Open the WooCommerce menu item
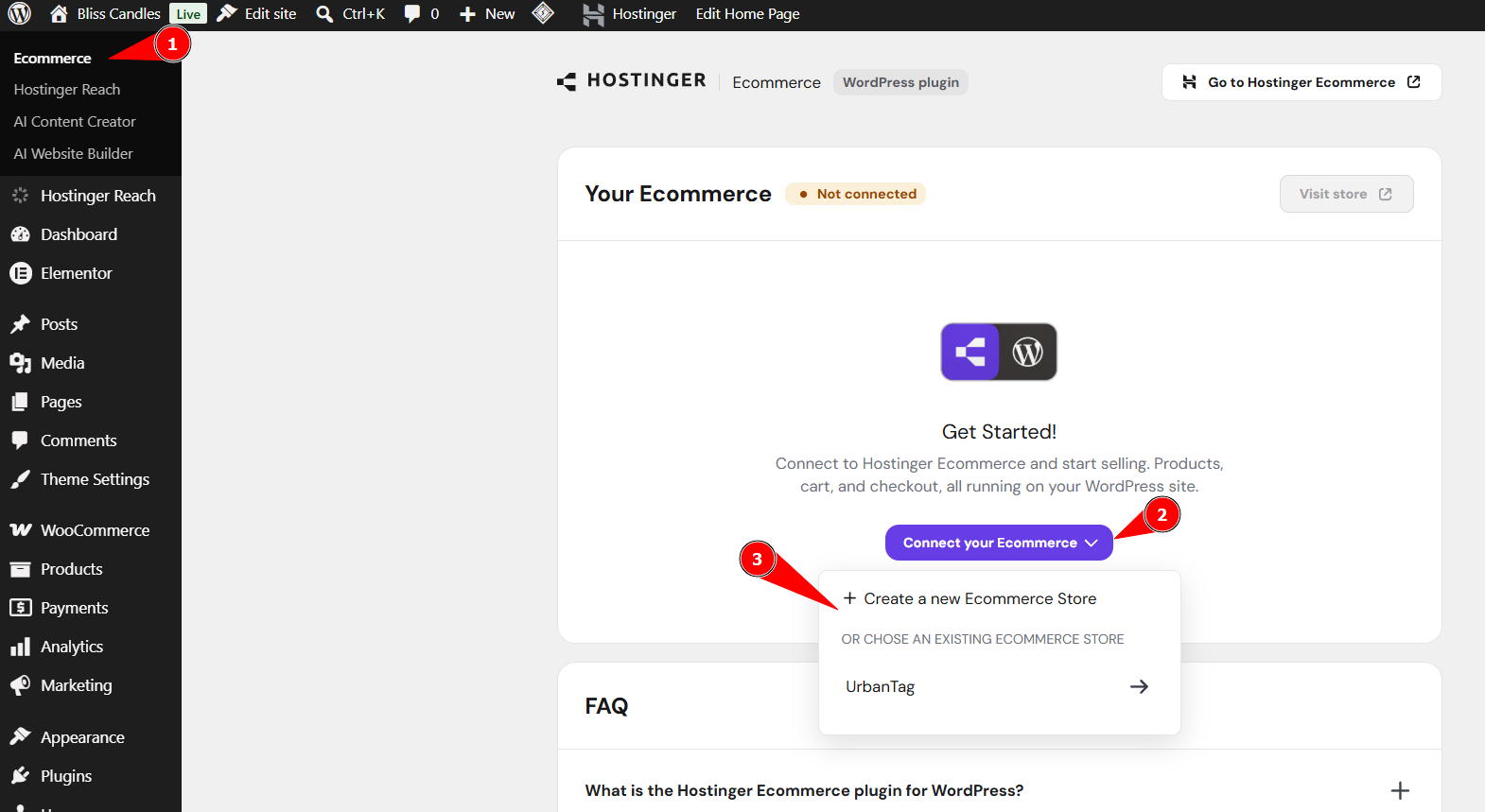The height and width of the screenshot is (812, 1485). (91, 530)
